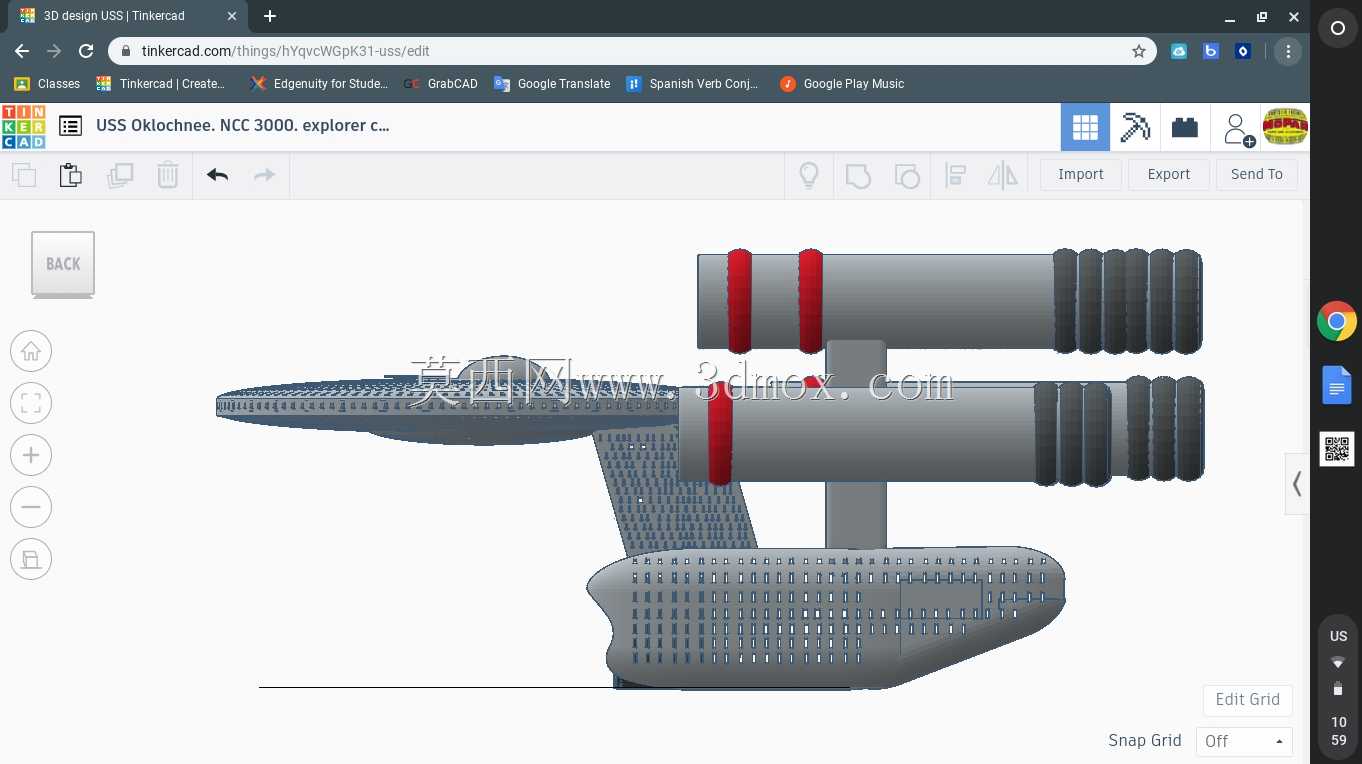1362x764 pixels.
Task: Bookmark this page with the star
Action: [1138, 51]
